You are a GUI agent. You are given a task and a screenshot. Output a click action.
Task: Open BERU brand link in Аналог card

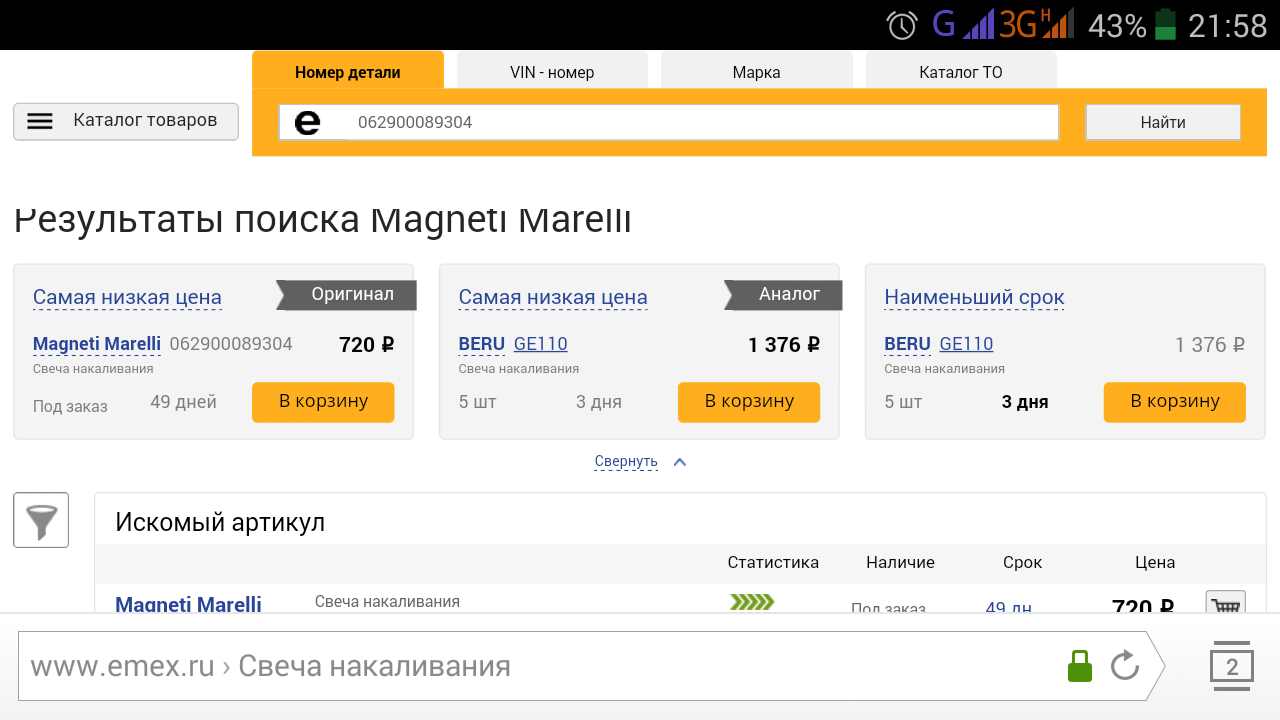(x=482, y=344)
